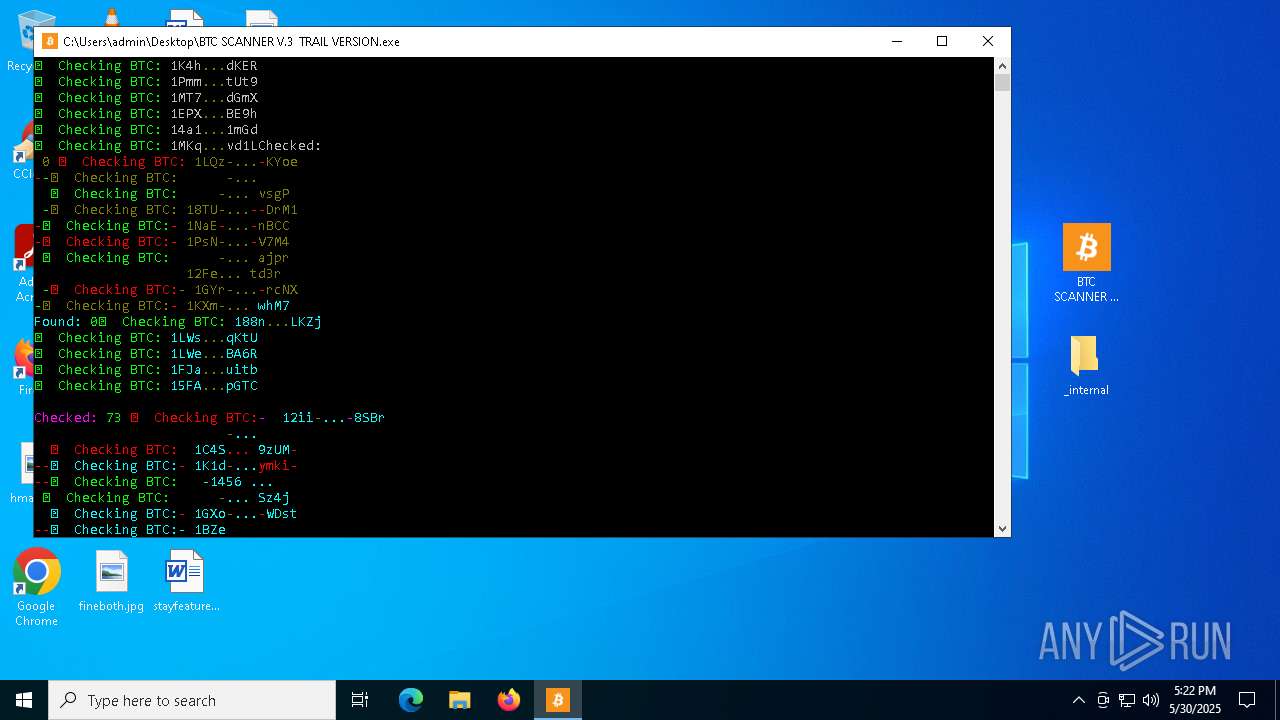This screenshot has width=1280, height=720.
Task: Click the console vertical scrollbar thumb
Action: point(1002,83)
